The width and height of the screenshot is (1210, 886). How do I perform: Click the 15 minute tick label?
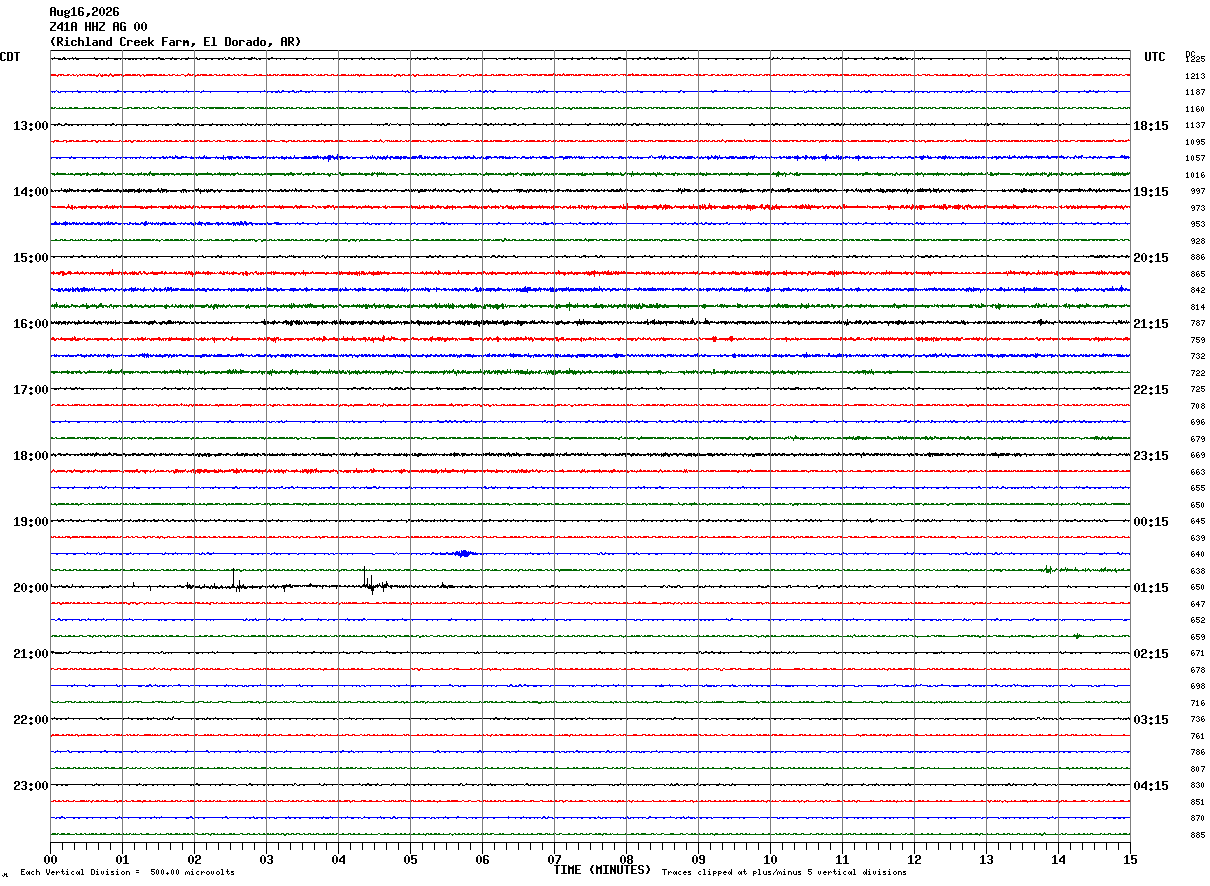1130,859
